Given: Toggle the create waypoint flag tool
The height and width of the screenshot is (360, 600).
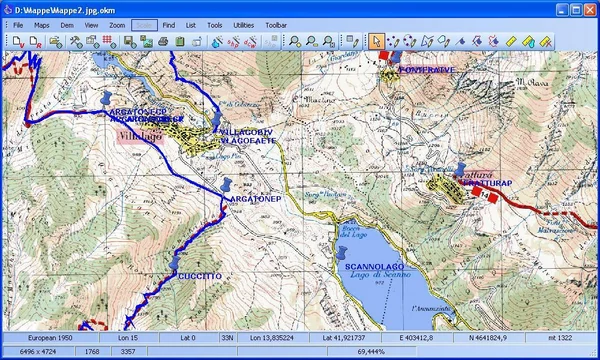Looking at the screenshot, I should (x=460, y=41).
